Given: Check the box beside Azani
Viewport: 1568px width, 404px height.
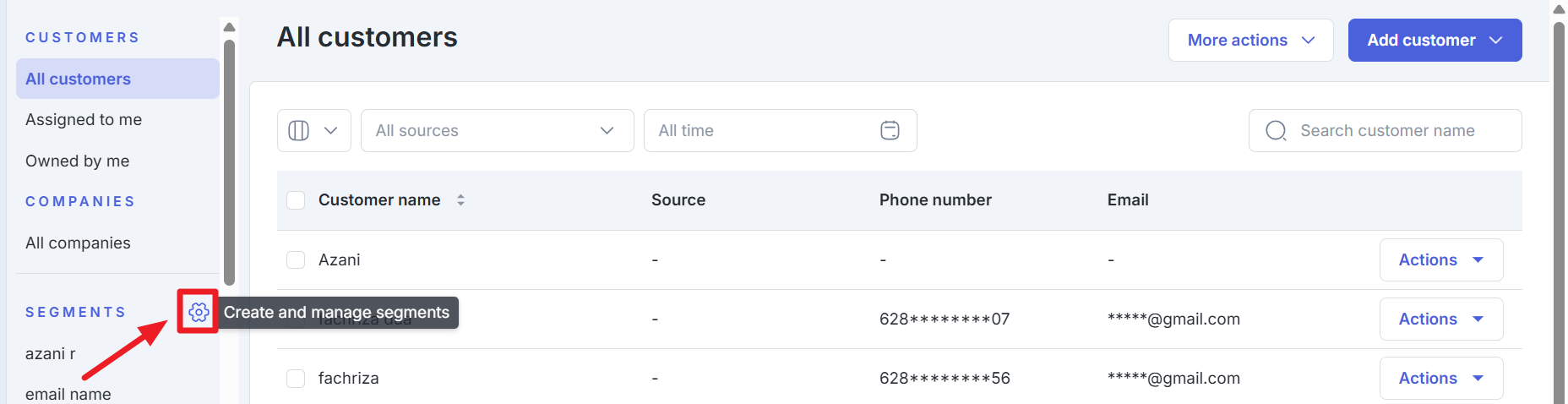Looking at the screenshot, I should click(x=296, y=259).
